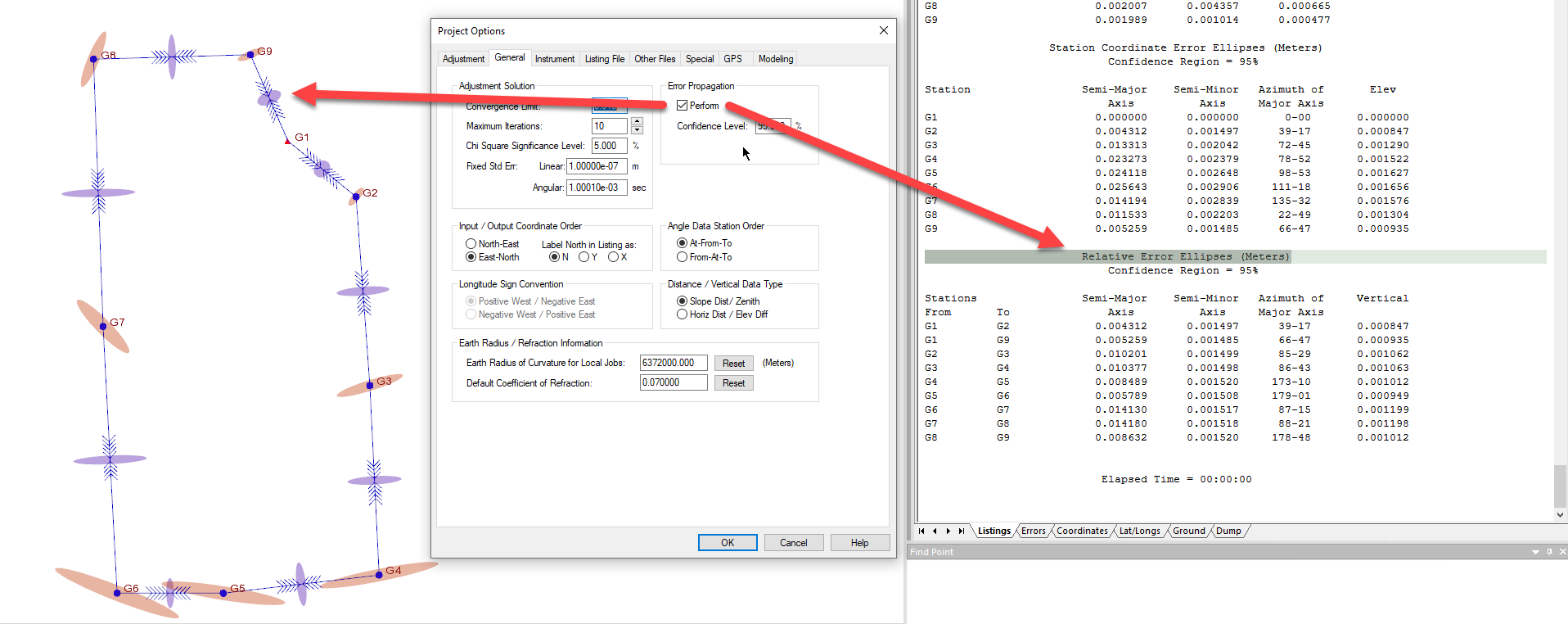Close the Project Options dialog
Viewport: 1568px width, 624px height.
(883, 30)
